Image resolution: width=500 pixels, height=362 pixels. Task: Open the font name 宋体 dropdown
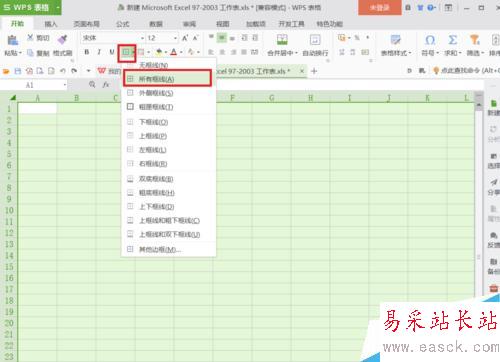(x=142, y=38)
